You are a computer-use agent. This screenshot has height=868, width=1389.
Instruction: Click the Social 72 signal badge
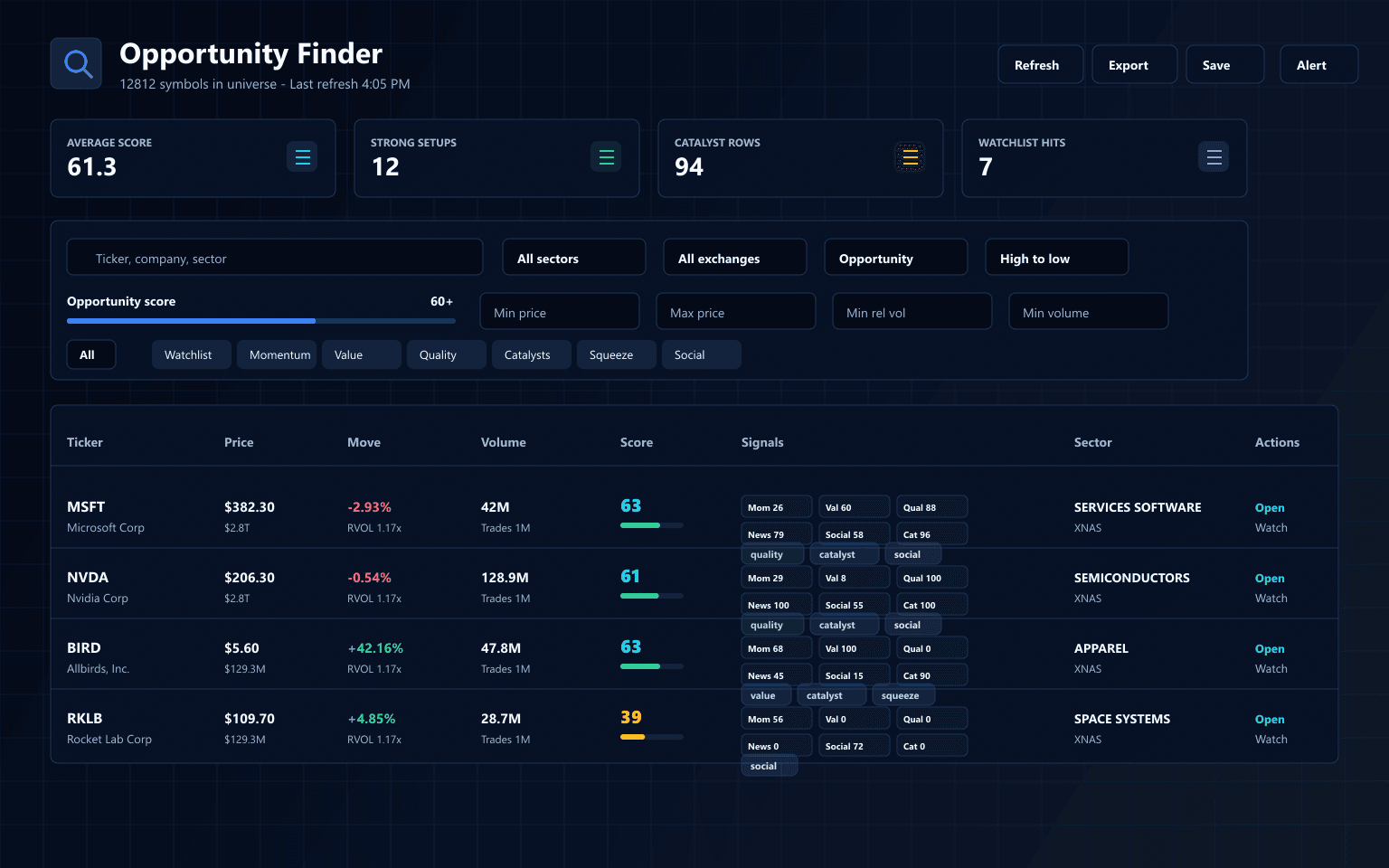point(854,746)
